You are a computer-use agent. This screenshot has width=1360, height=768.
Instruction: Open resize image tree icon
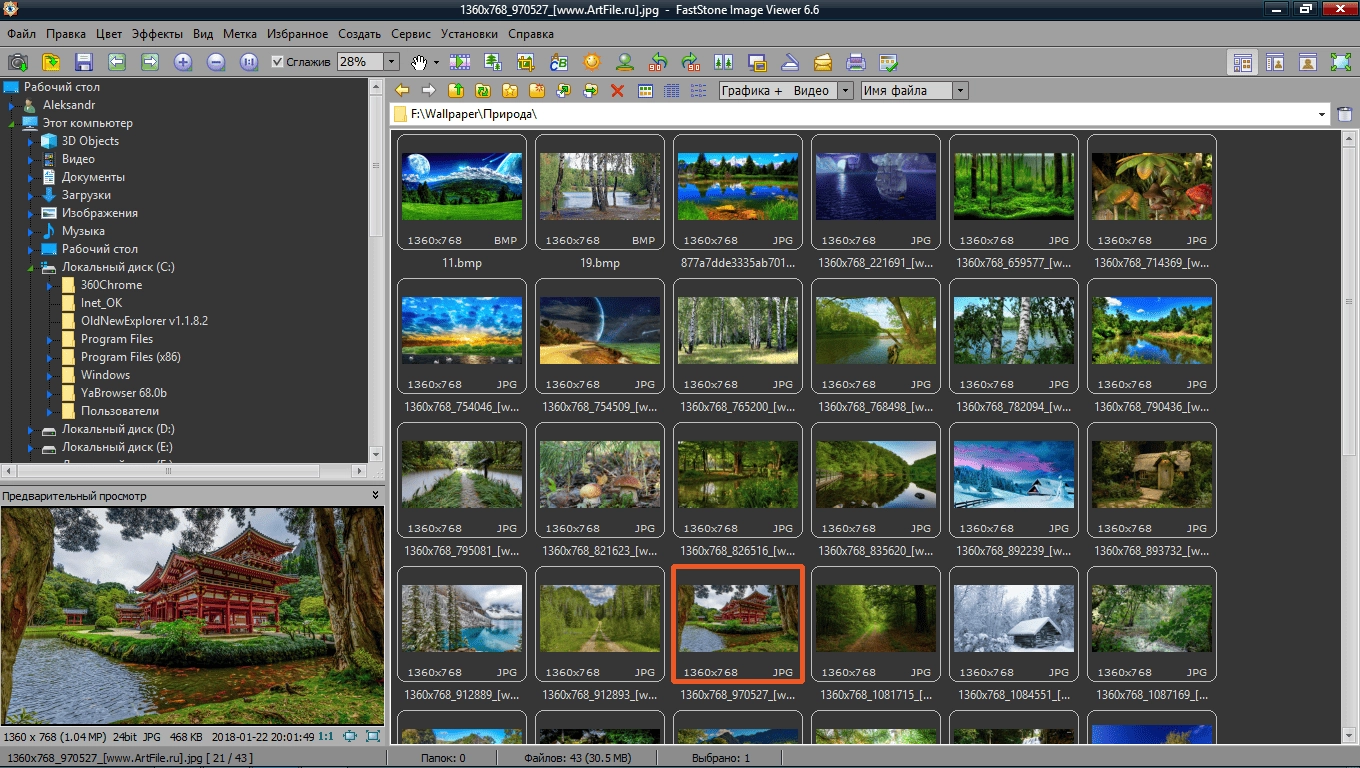pos(493,62)
